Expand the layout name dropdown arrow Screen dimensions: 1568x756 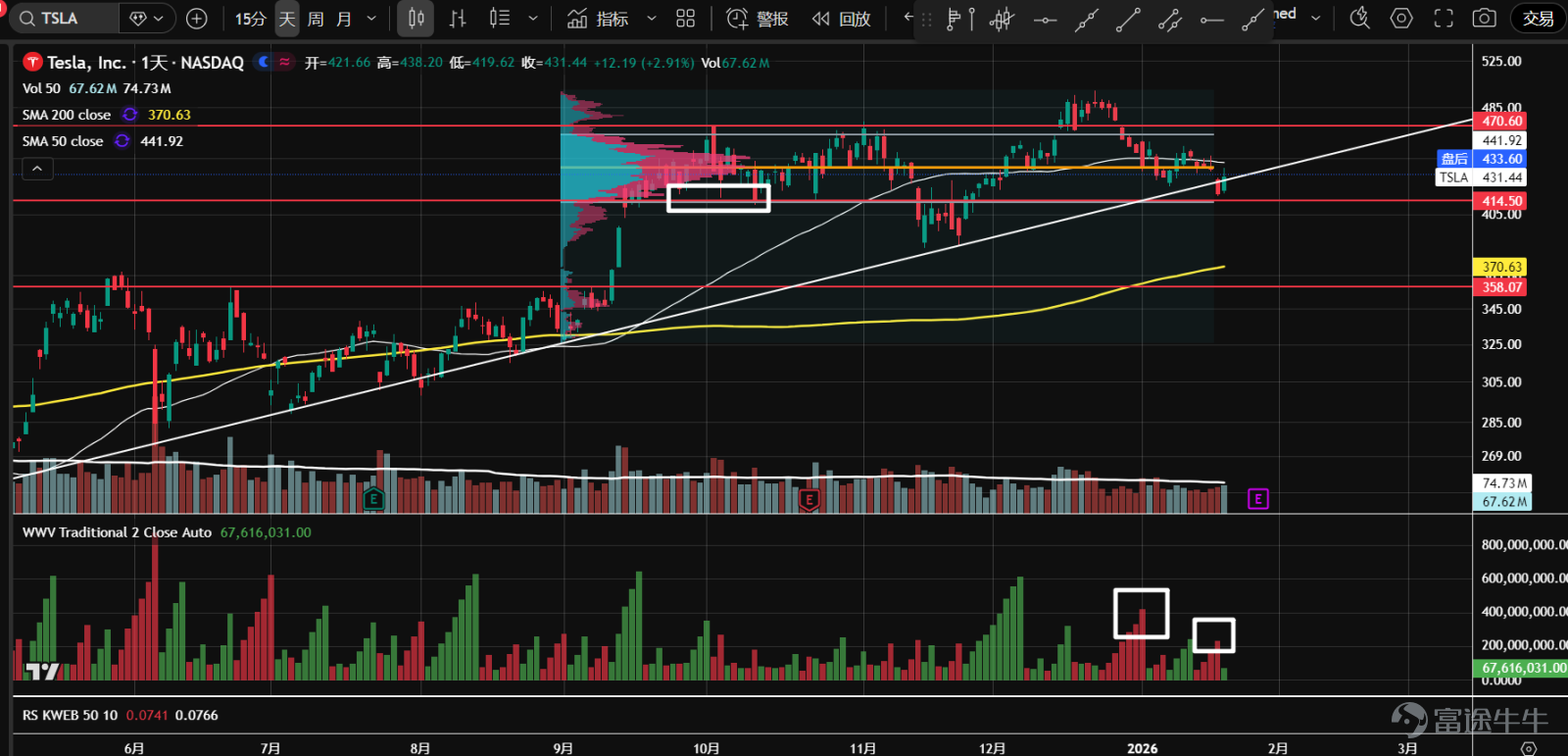pyautogui.click(x=1315, y=19)
